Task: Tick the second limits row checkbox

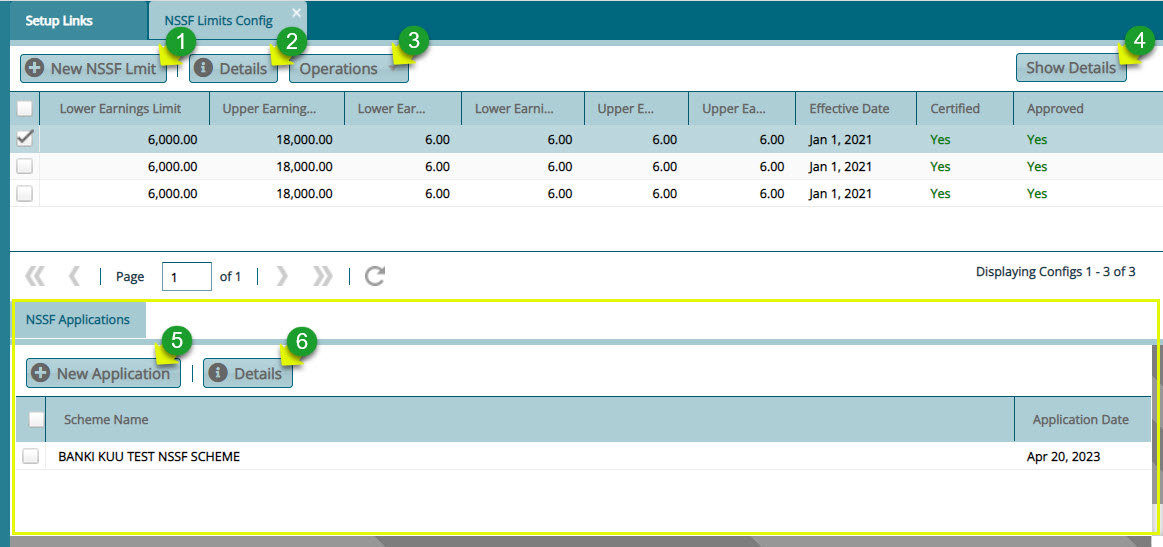Action: pyautogui.click(x=24, y=166)
